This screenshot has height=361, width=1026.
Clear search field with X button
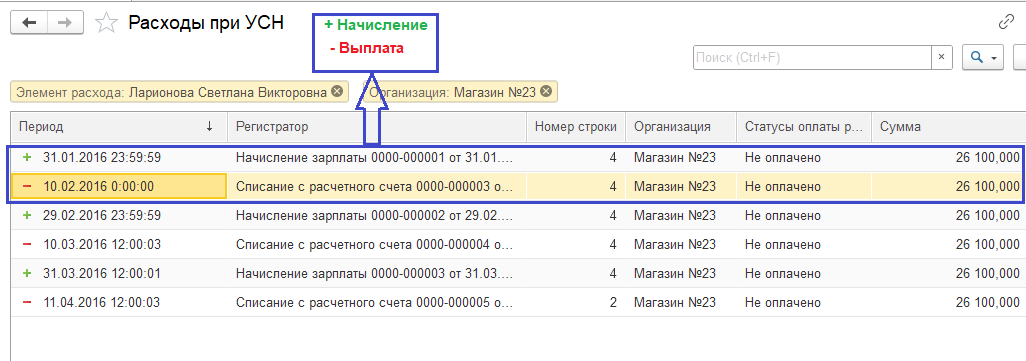click(941, 58)
